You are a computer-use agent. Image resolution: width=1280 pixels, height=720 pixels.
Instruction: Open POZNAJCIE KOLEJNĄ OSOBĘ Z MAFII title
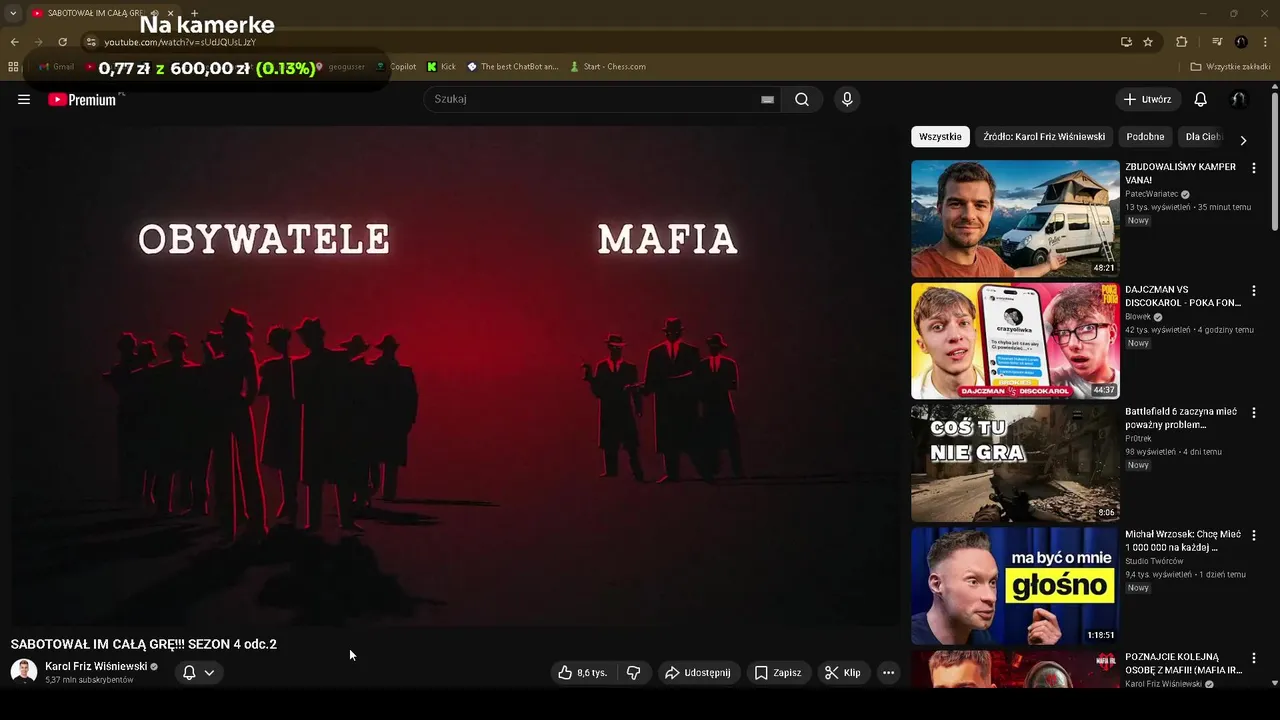(1183, 663)
